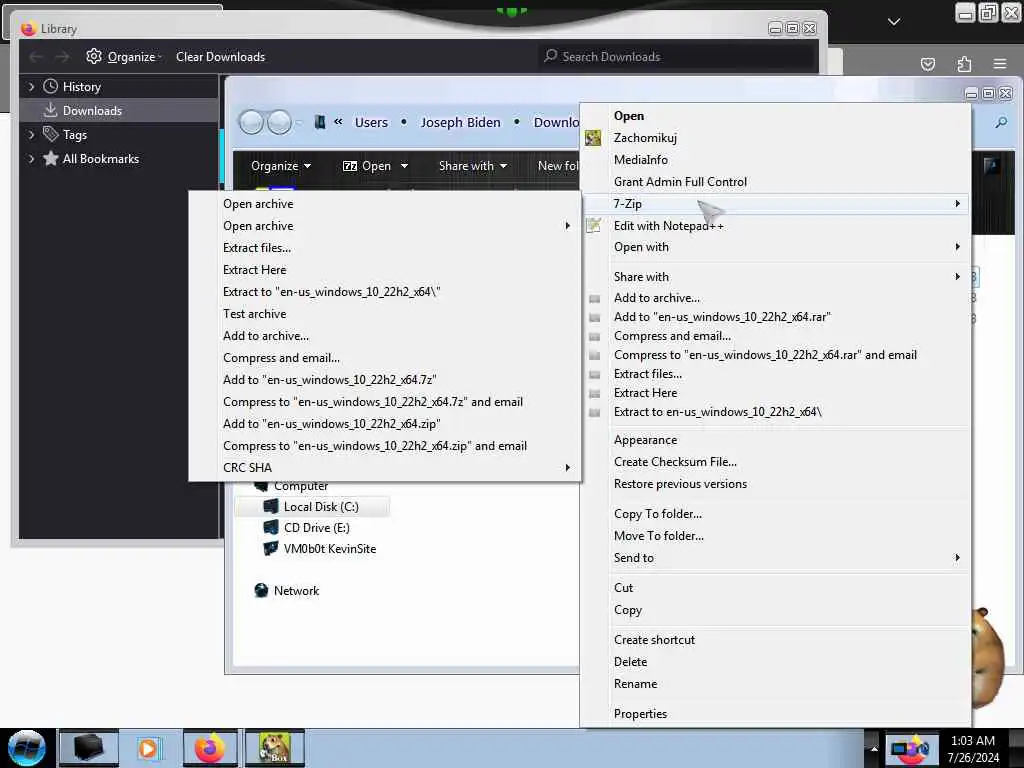Click the Firefox Pocket save icon
The height and width of the screenshot is (768, 1024).
tap(928, 64)
